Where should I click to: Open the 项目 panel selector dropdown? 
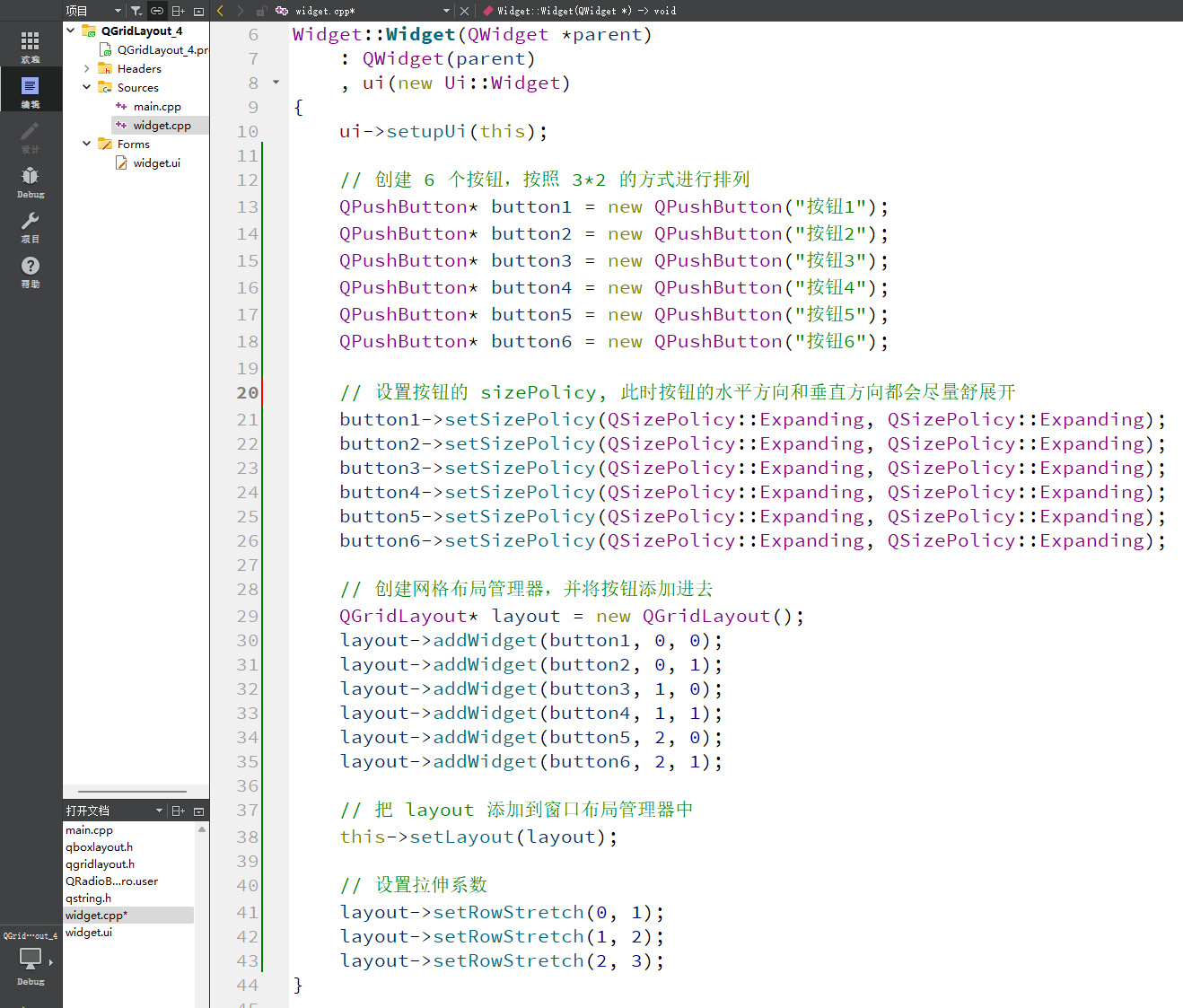[117, 11]
